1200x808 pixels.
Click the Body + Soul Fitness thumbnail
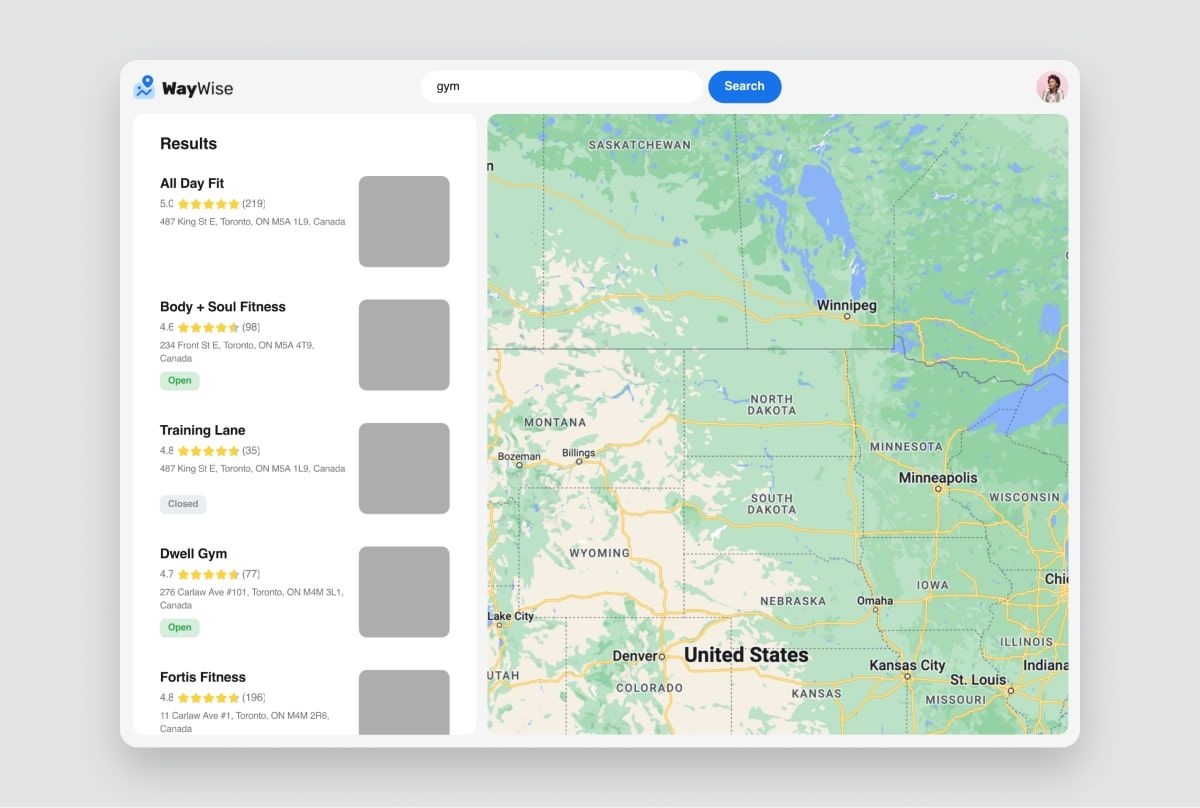tap(404, 345)
